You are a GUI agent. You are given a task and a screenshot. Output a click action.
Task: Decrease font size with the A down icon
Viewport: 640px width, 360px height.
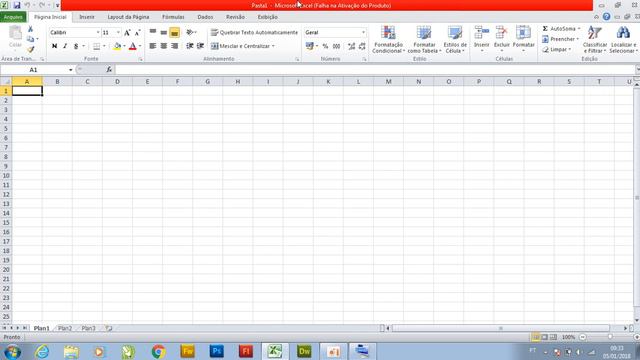click(x=138, y=33)
